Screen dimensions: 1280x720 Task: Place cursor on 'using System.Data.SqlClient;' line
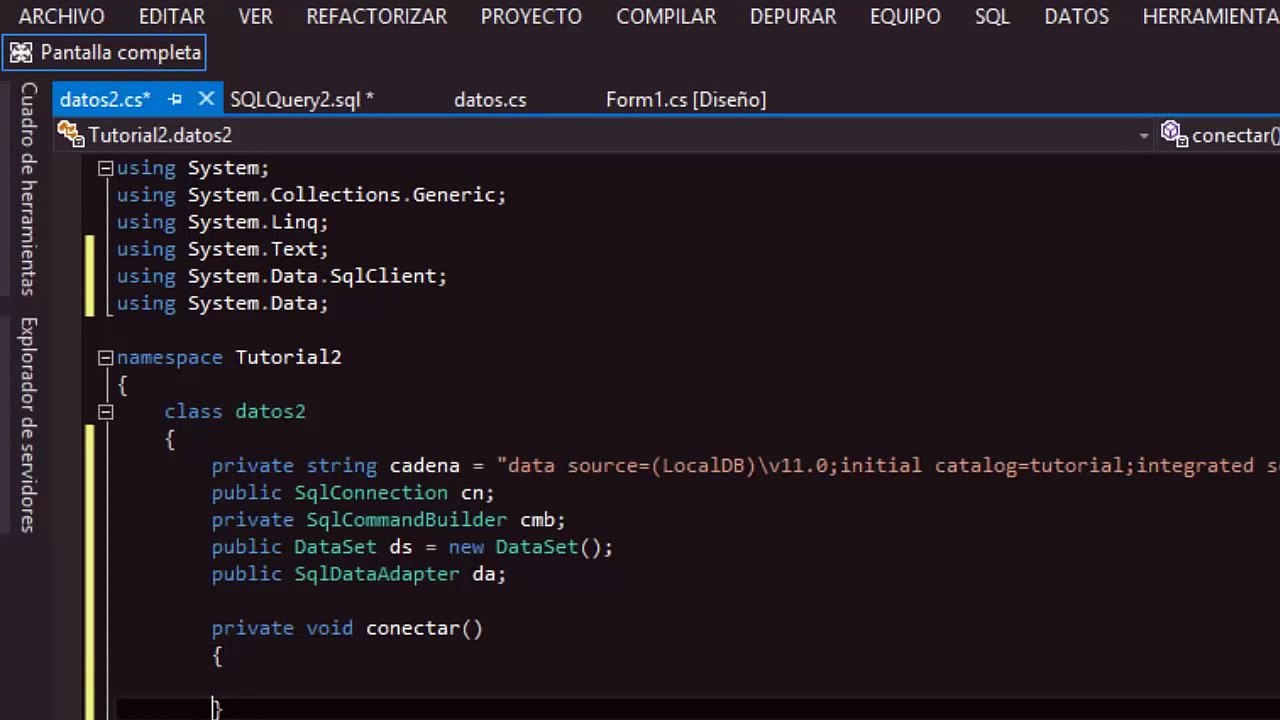[281, 276]
